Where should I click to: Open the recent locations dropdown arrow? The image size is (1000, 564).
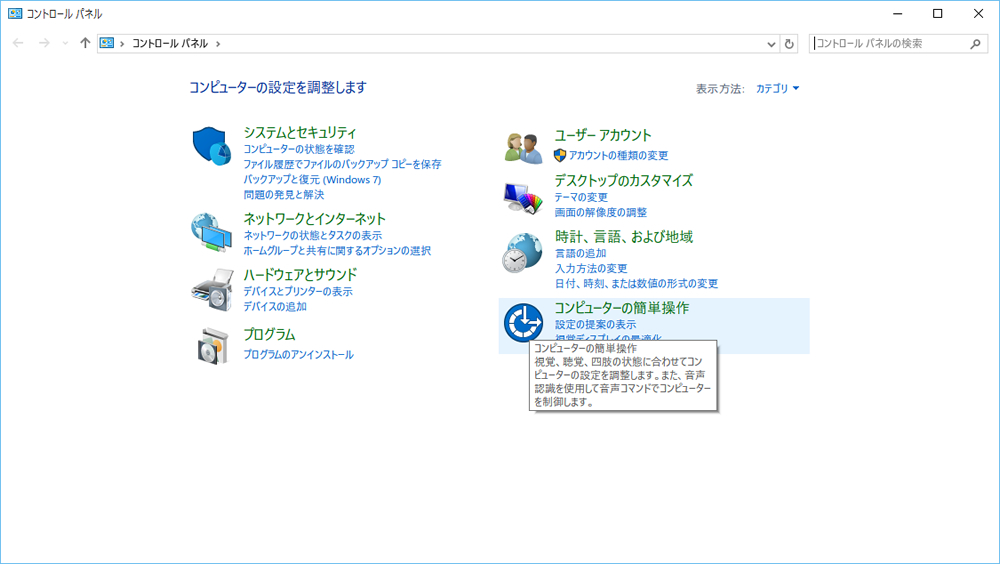coord(65,43)
